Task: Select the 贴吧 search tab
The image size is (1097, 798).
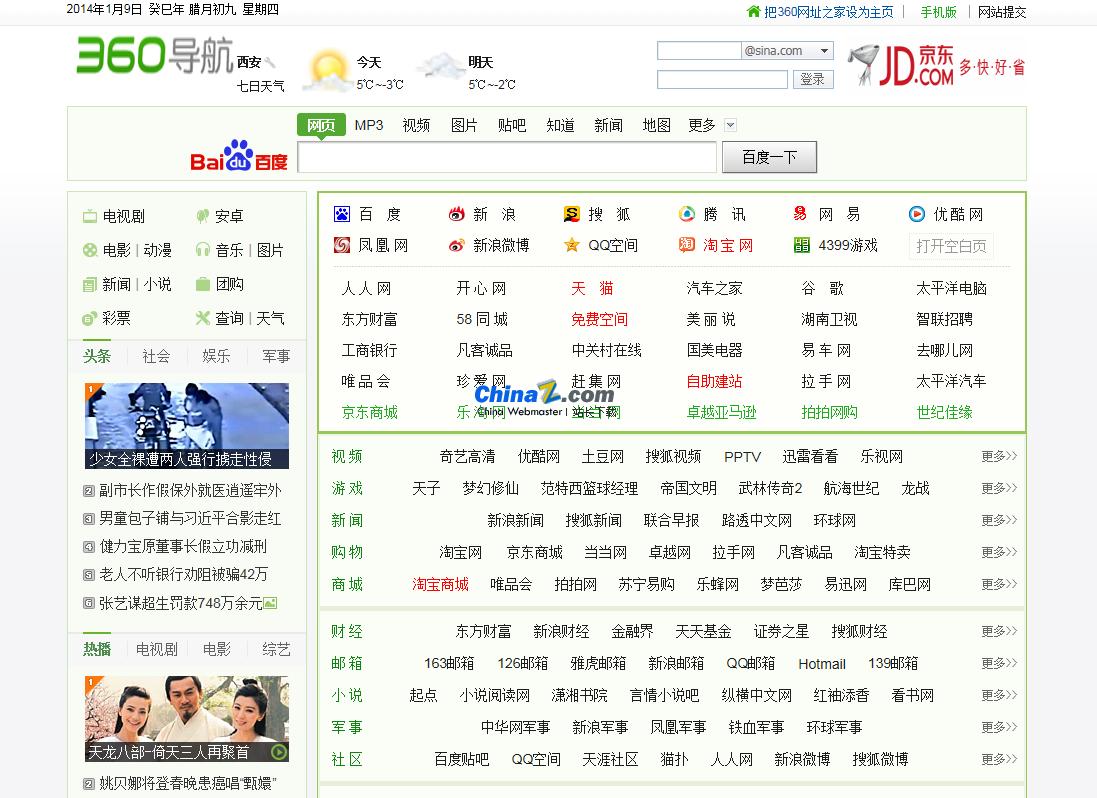Action: (512, 125)
